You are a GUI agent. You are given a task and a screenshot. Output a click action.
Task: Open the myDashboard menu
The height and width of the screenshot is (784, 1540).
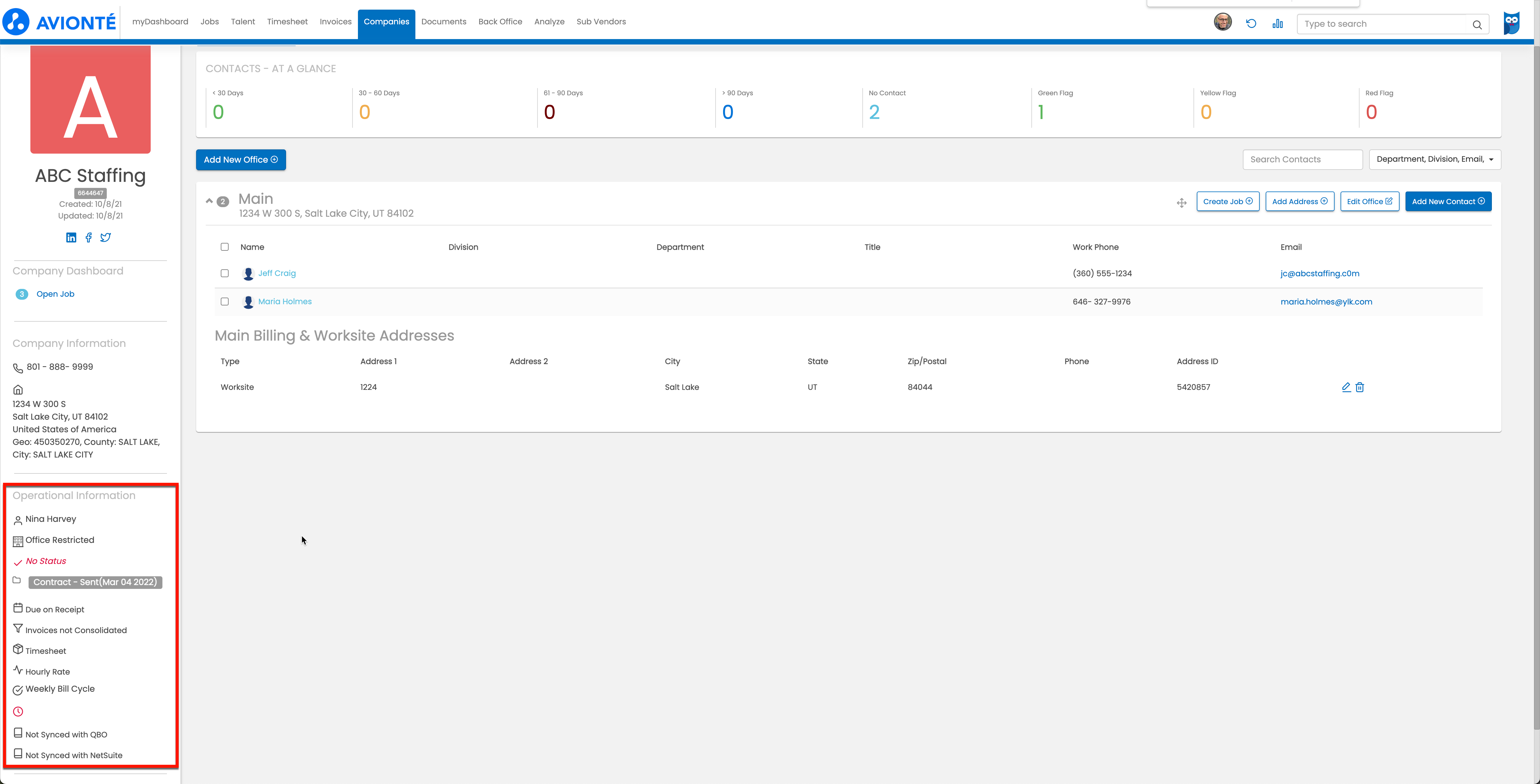[160, 22]
